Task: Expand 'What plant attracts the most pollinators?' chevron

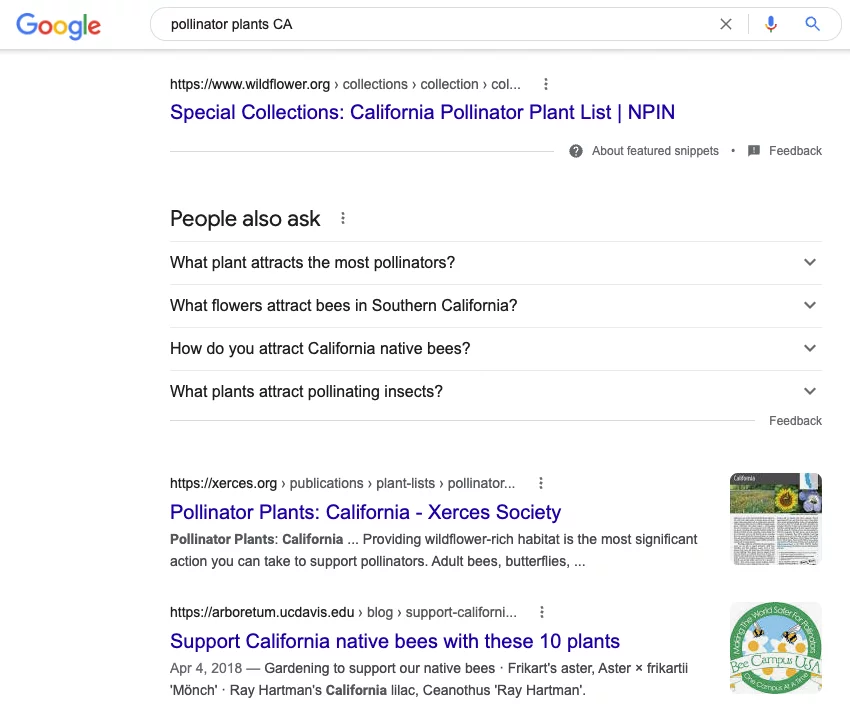Action: (810, 262)
